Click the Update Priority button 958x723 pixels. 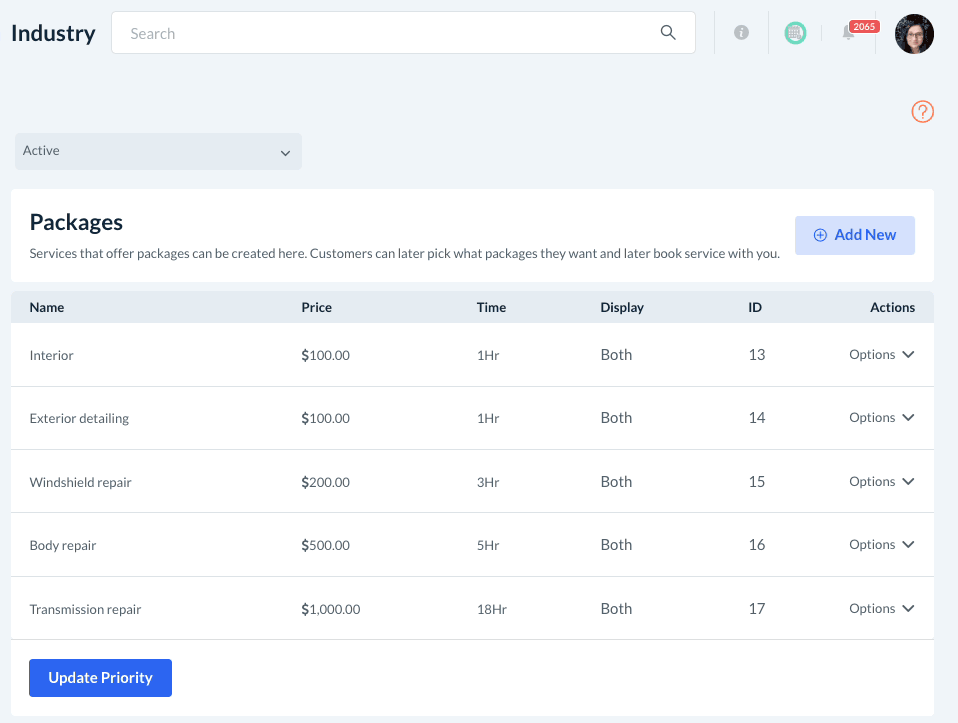100,678
